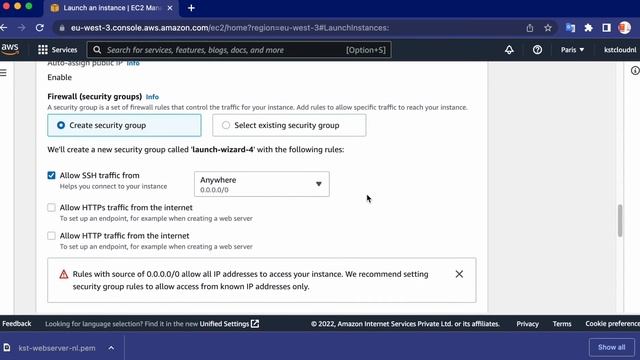This screenshot has height=360, width=640.
Task: Open the kstcloudnl account menu
Action: (620, 50)
